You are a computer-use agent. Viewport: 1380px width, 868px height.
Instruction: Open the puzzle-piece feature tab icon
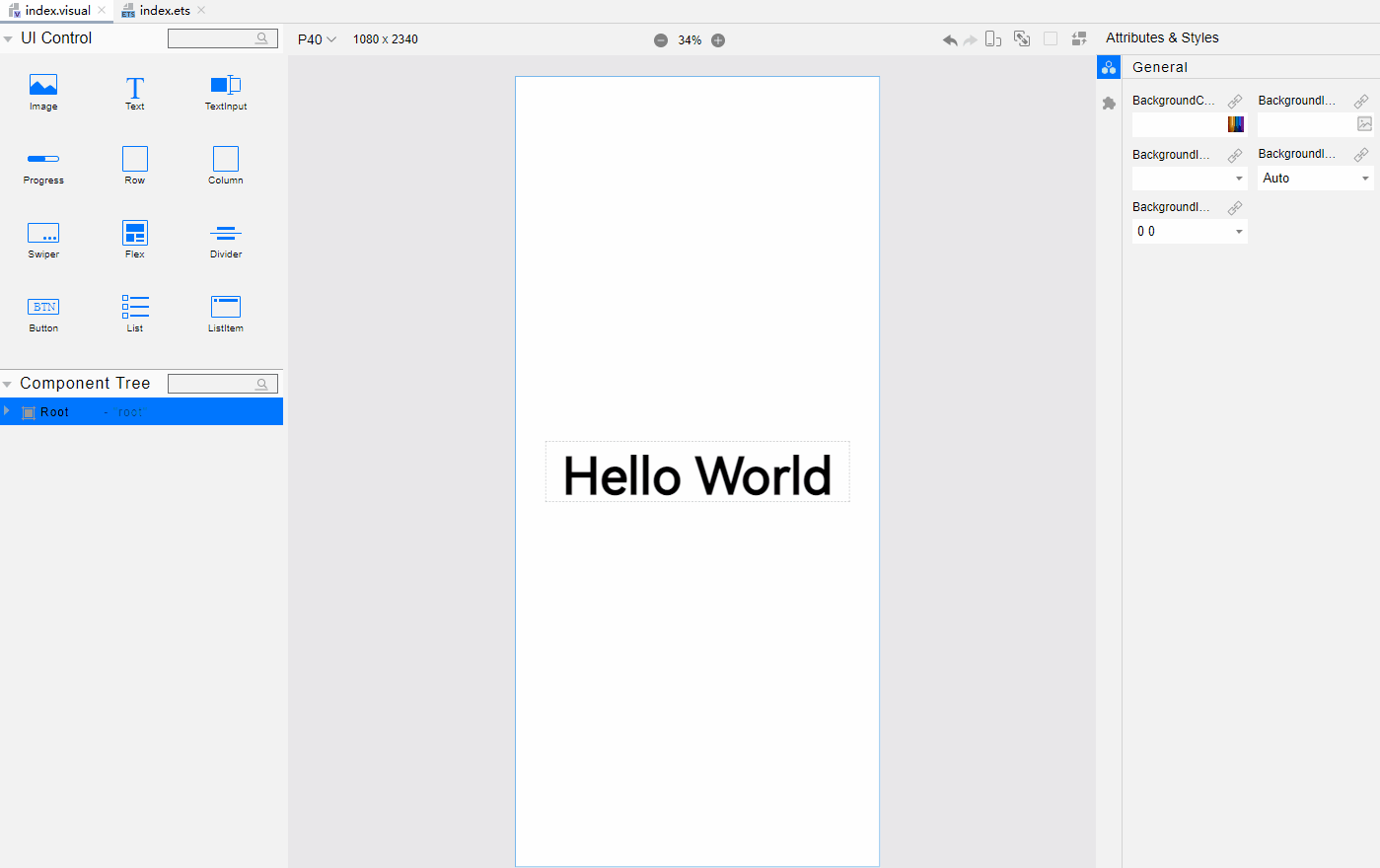(x=1109, y=103)
